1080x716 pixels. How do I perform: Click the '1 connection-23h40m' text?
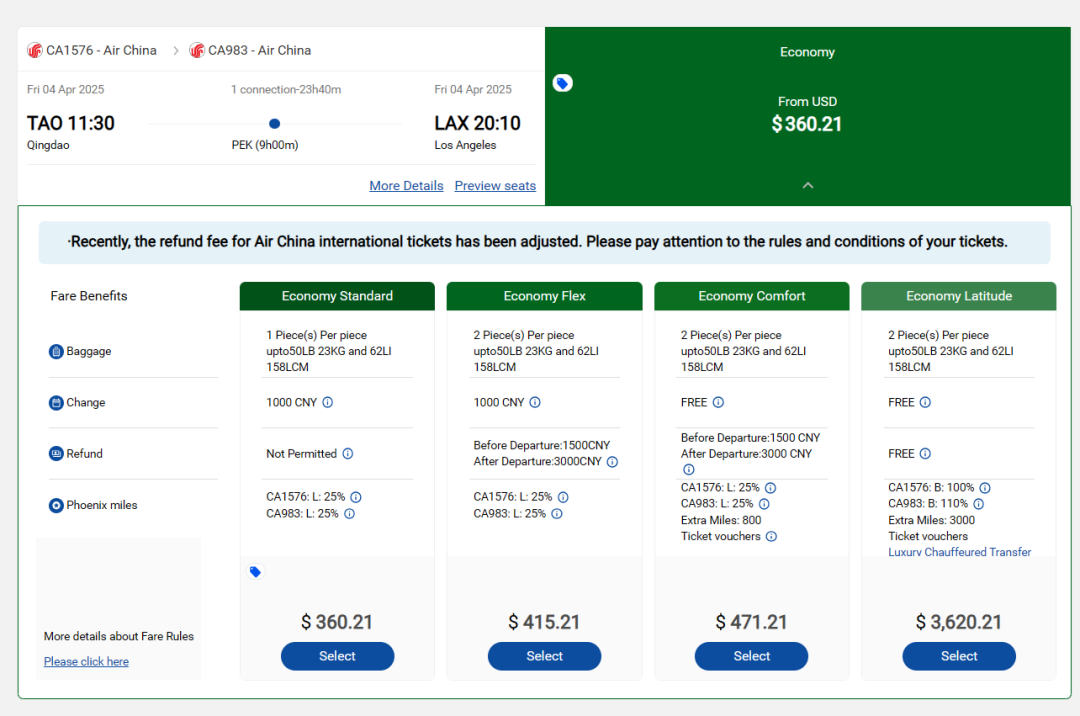click(286, 90)
